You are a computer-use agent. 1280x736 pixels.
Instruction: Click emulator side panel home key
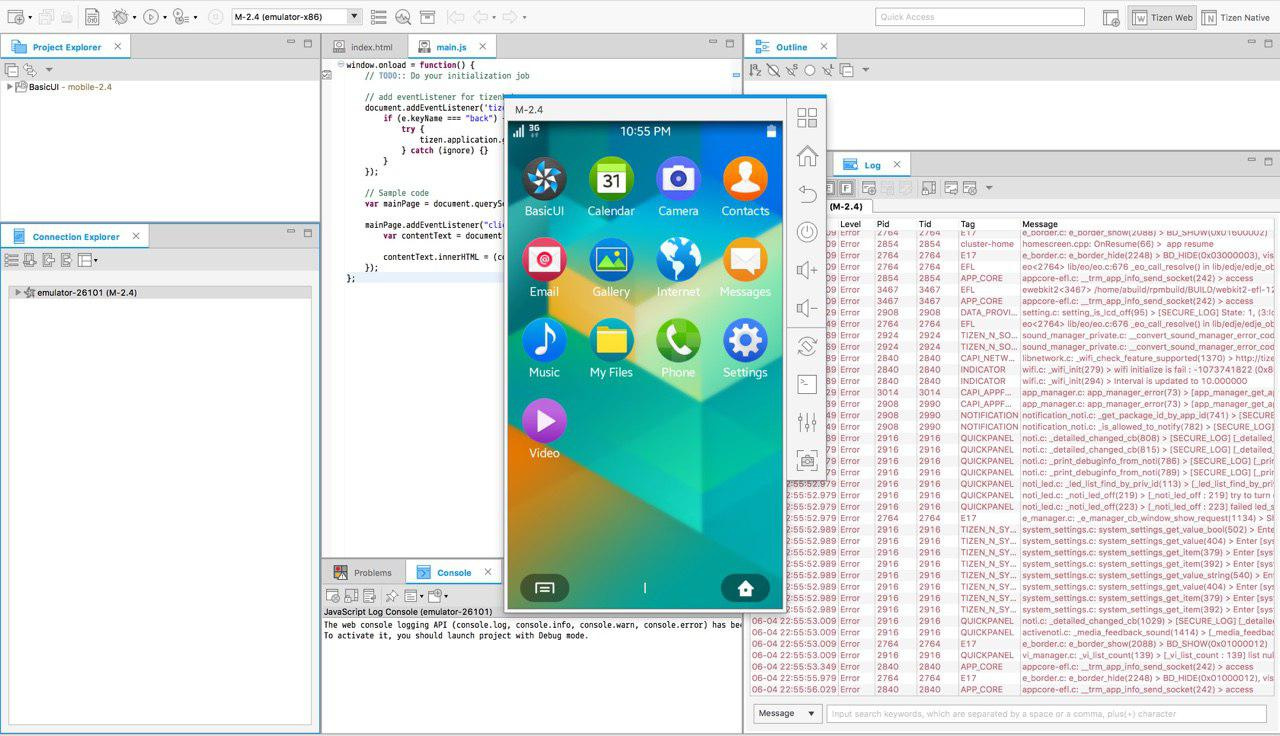click(807, 156)
